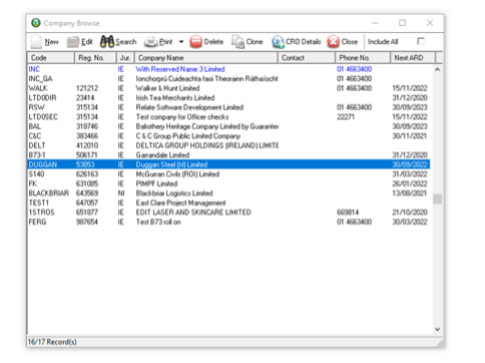Select the With Reserved Name 3 Limited row
Screen dimensions: 485x363
[228, 69]
